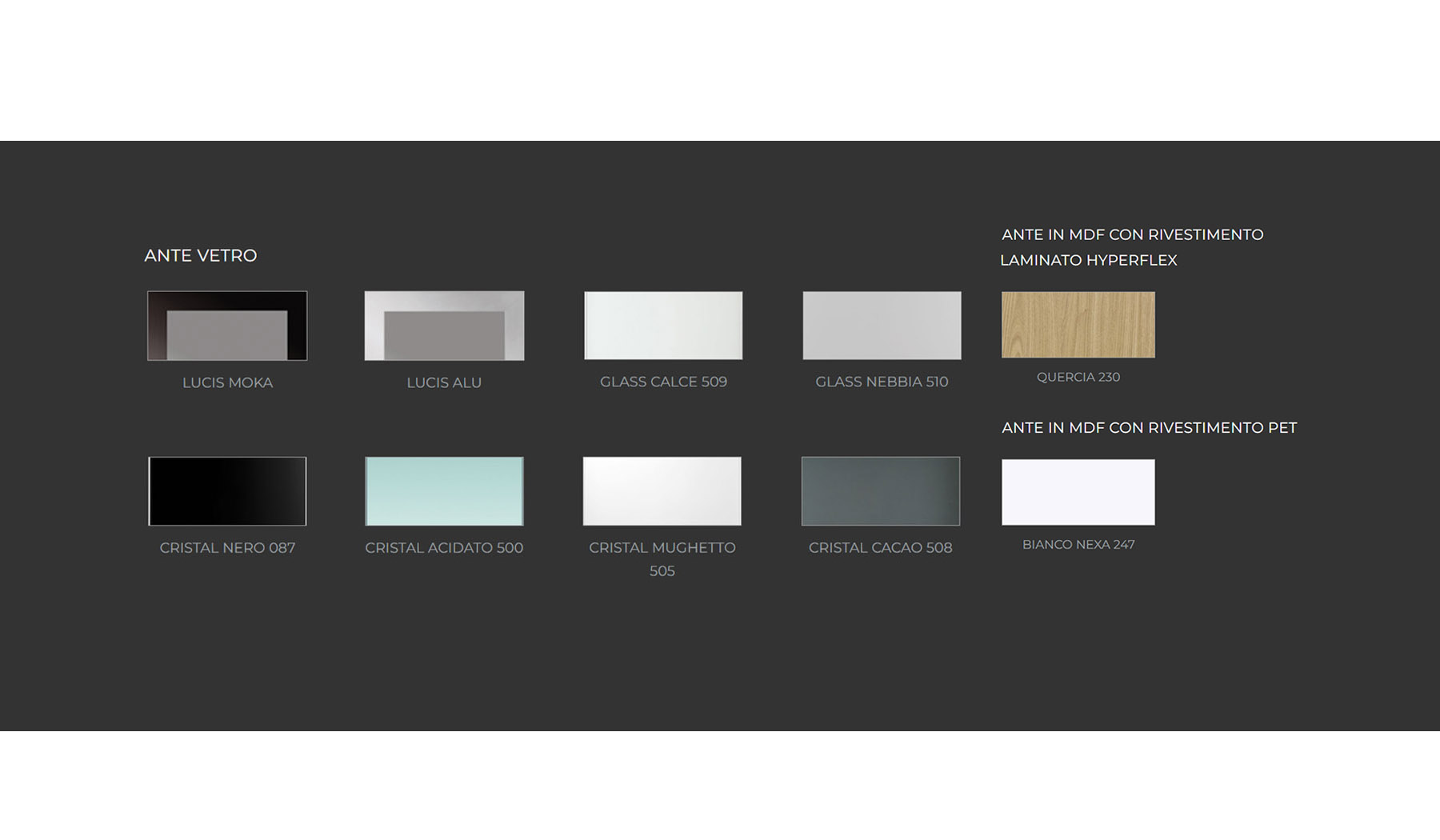Click the GLASS NEBBIA 510 label
1440x840 pixels.
pyautogui.click(x=882, y=382)
